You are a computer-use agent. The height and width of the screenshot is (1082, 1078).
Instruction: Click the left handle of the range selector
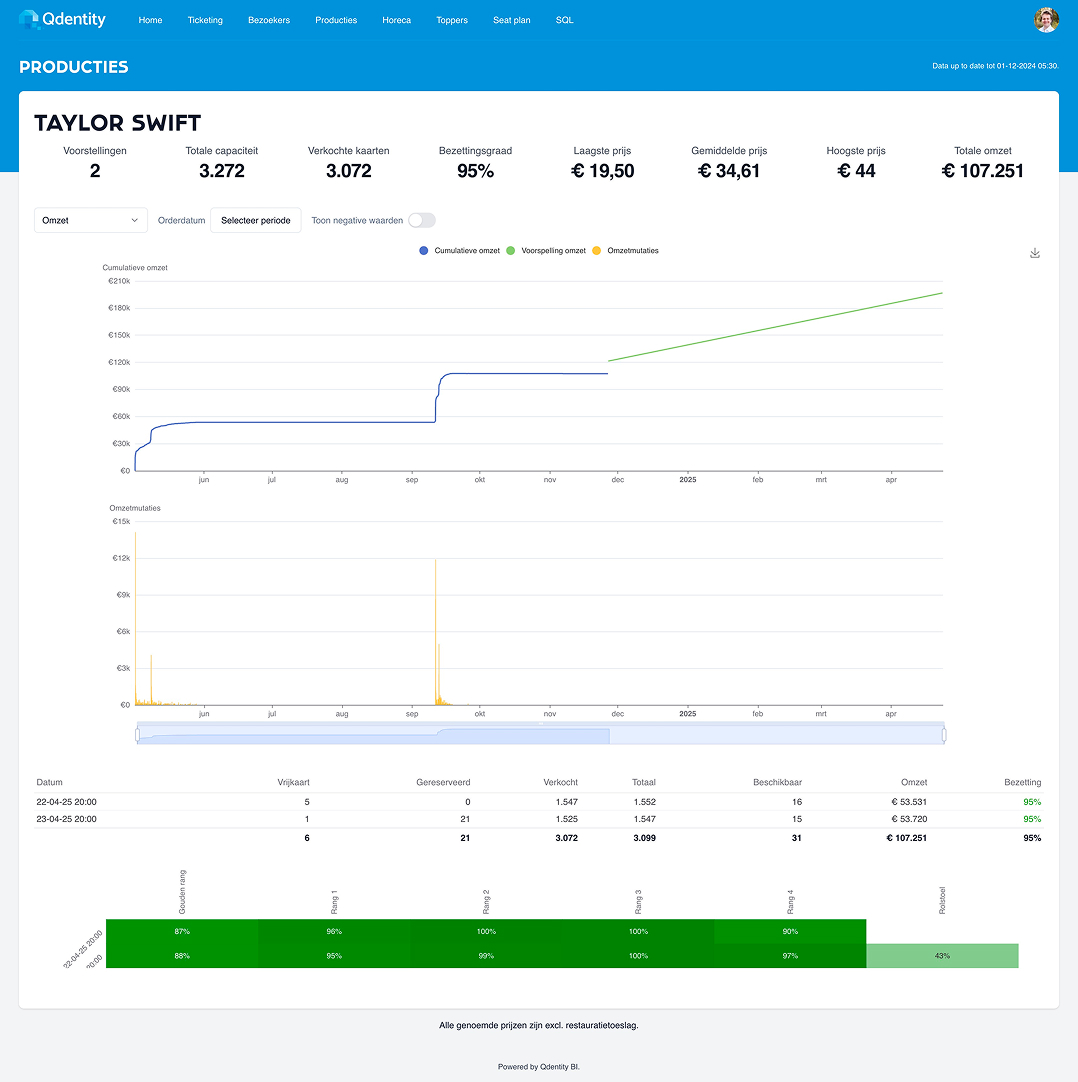coord(137,735)
